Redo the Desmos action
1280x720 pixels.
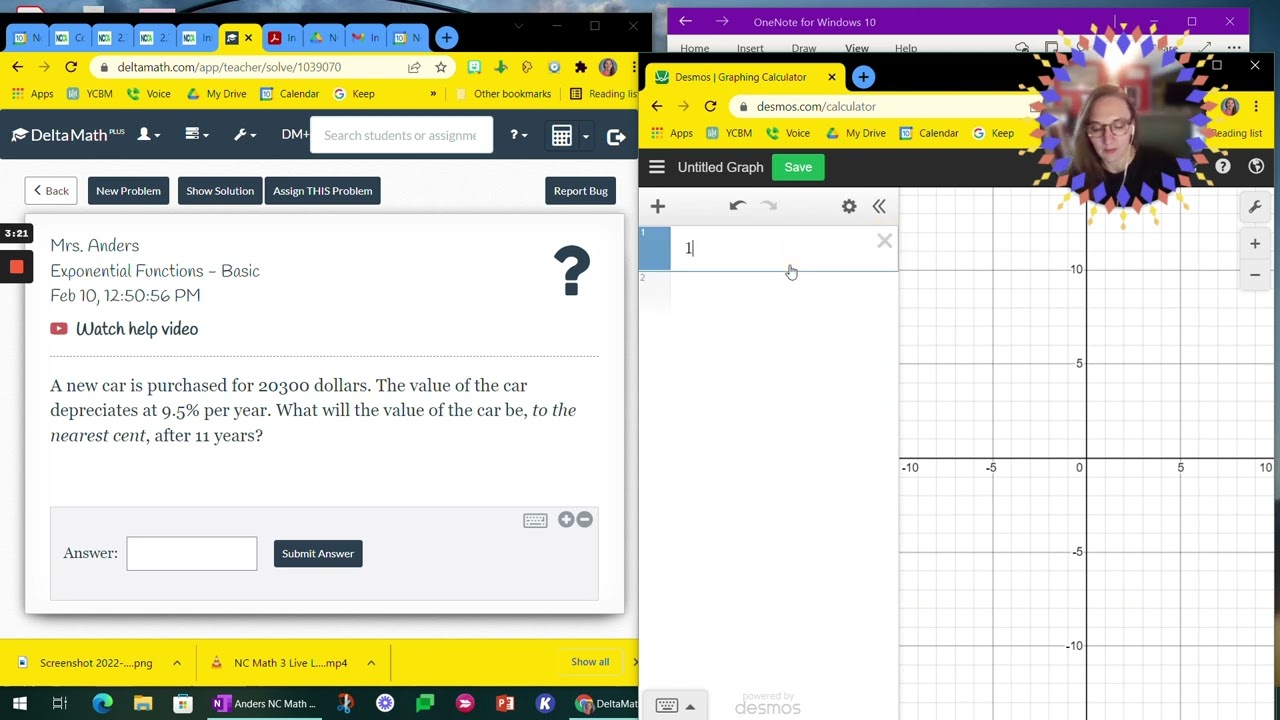click(x=769, y=206)
